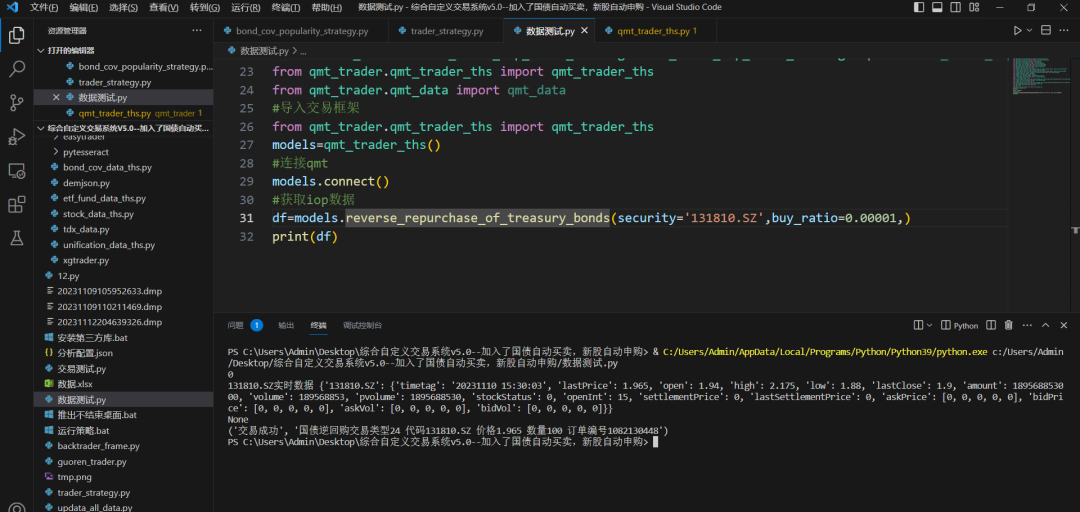Open backtrader_frame.py in file tree

coord(98,447)
